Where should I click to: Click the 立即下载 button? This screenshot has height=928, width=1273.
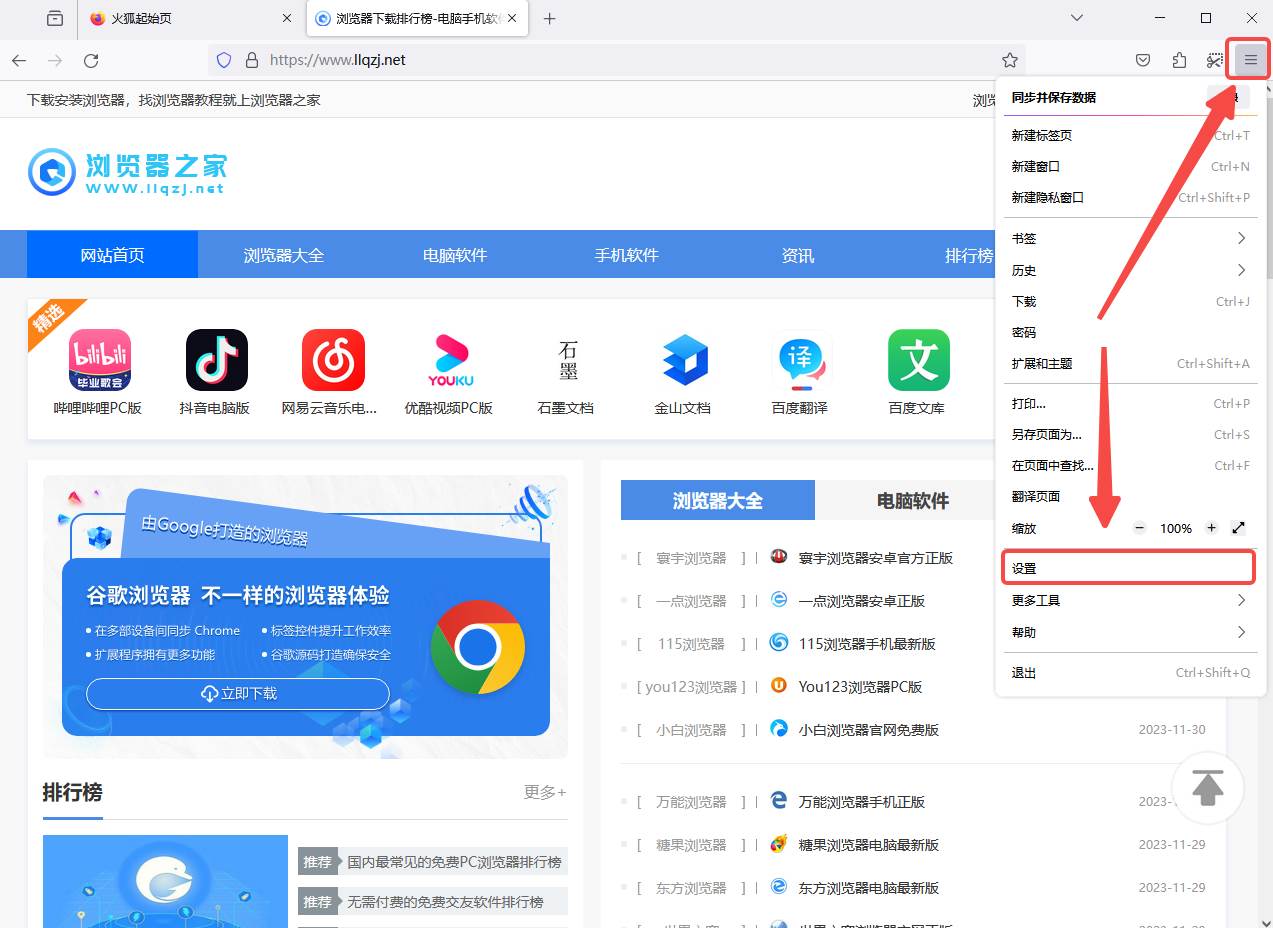click(238, 693)
